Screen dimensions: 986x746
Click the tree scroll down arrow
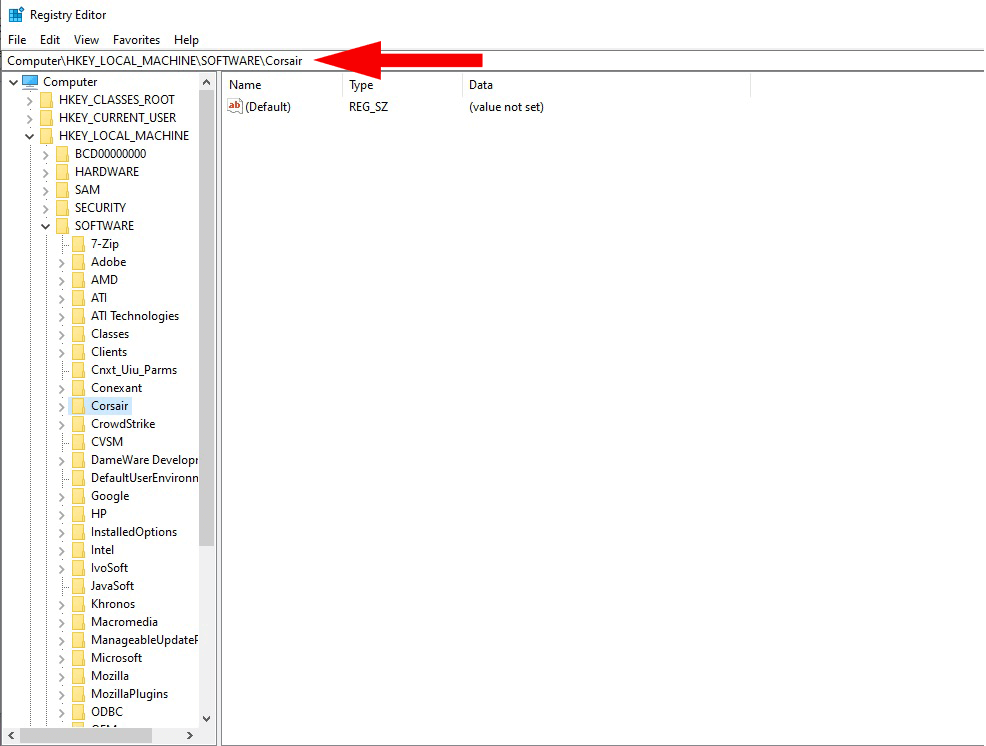point(207,718)
